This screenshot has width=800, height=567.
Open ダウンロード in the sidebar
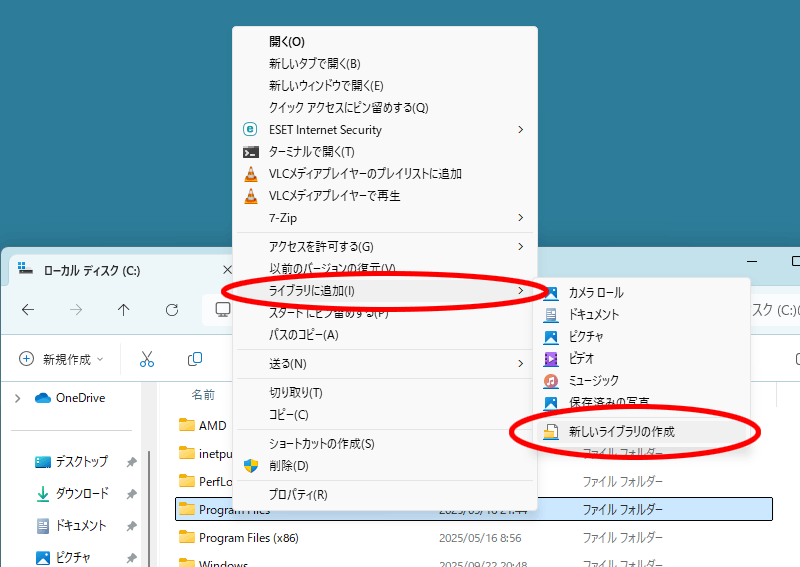pos(81,493)
